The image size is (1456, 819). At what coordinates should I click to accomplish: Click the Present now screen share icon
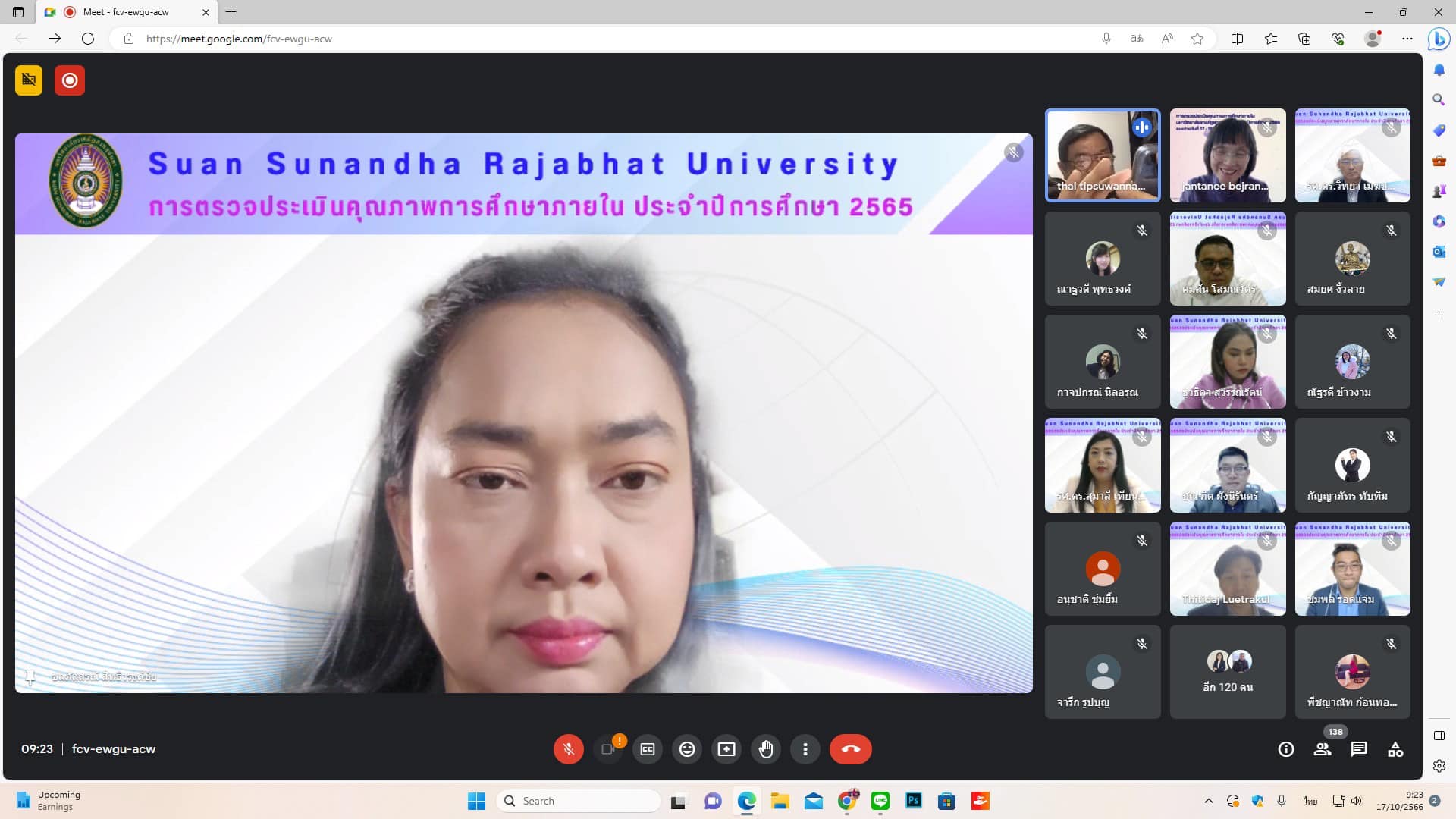[726, 749]
